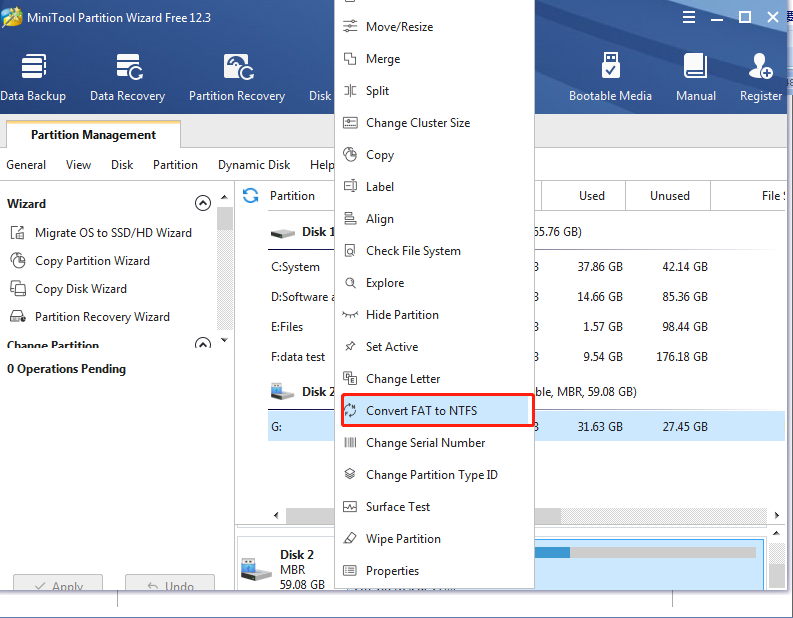The width and height of the screenshot is (793, 618).
Task: Click Convert FAT to NTFS
Action: pyautogui.click(x=437, y=410)
